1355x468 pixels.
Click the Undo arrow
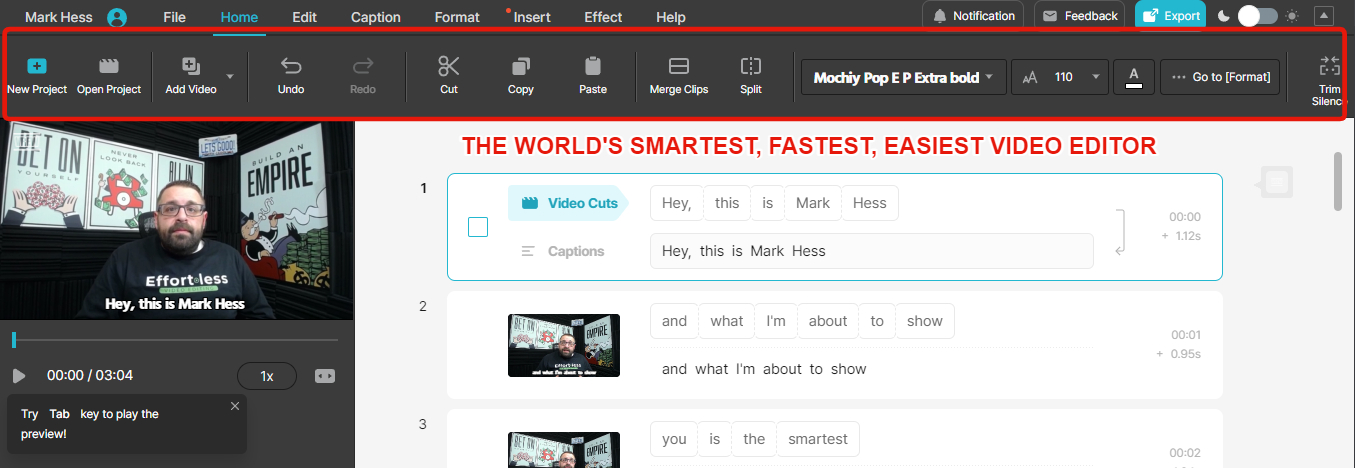(x=291, y=67)
